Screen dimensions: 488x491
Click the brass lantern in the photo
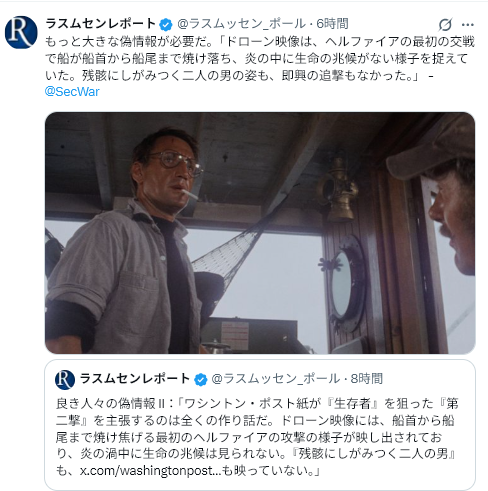click(337, 191)
